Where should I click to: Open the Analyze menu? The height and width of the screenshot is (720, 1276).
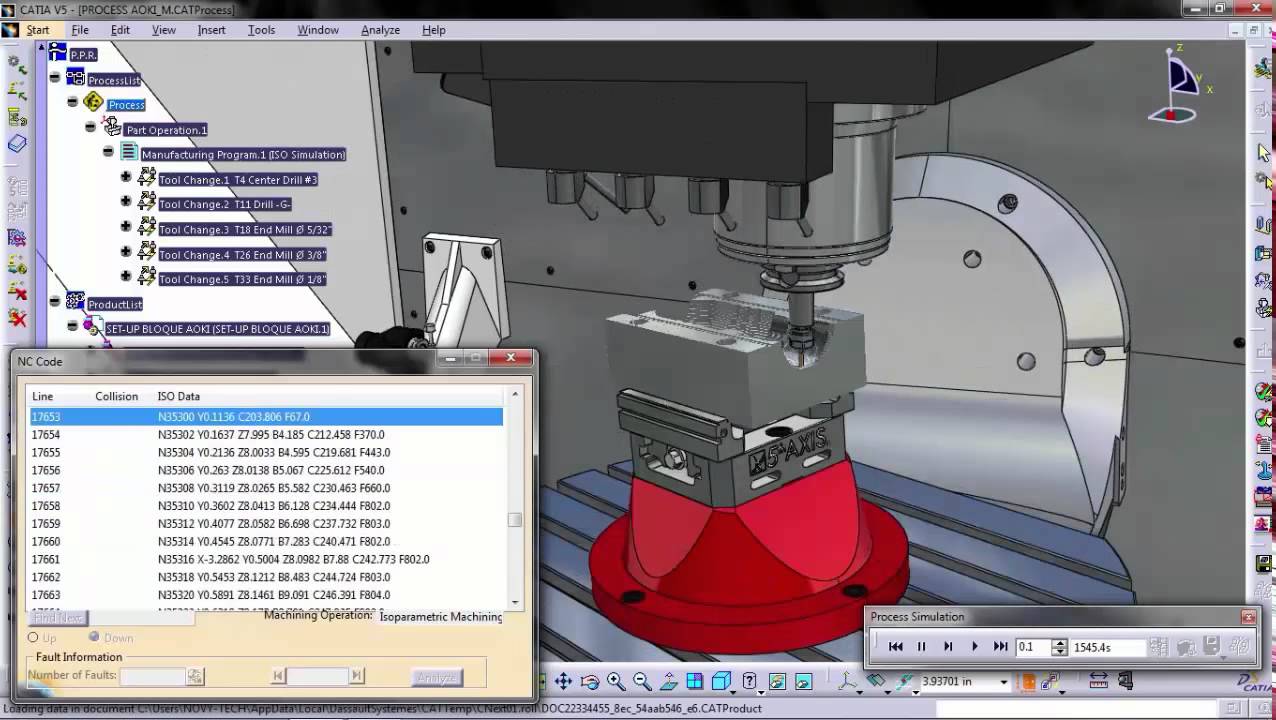click(x=380, y=30)
